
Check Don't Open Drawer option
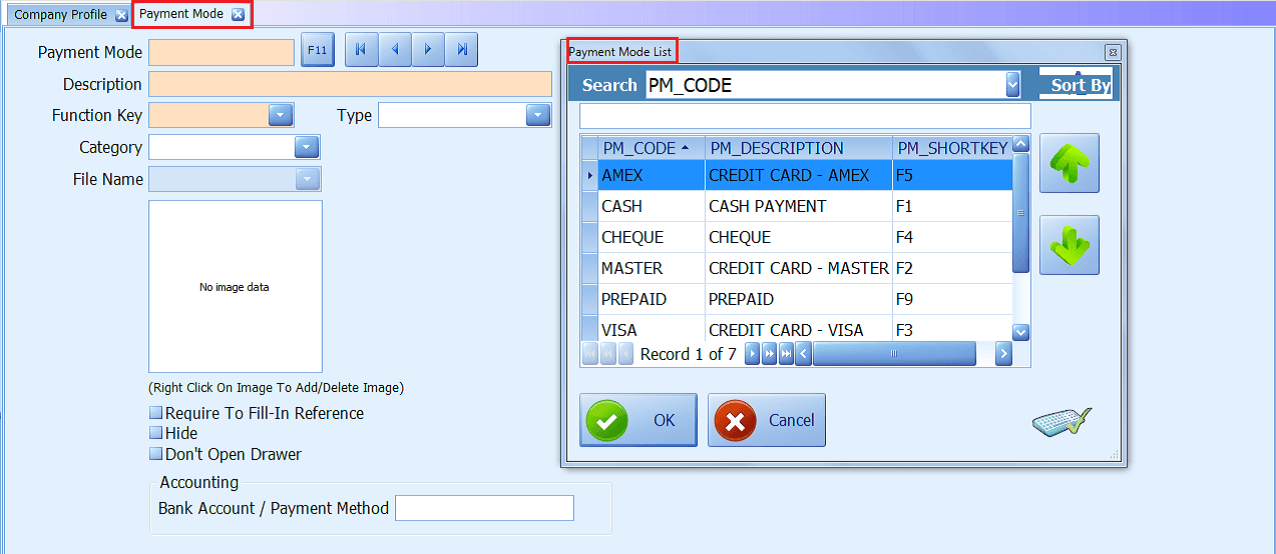(x=155, y=454)
